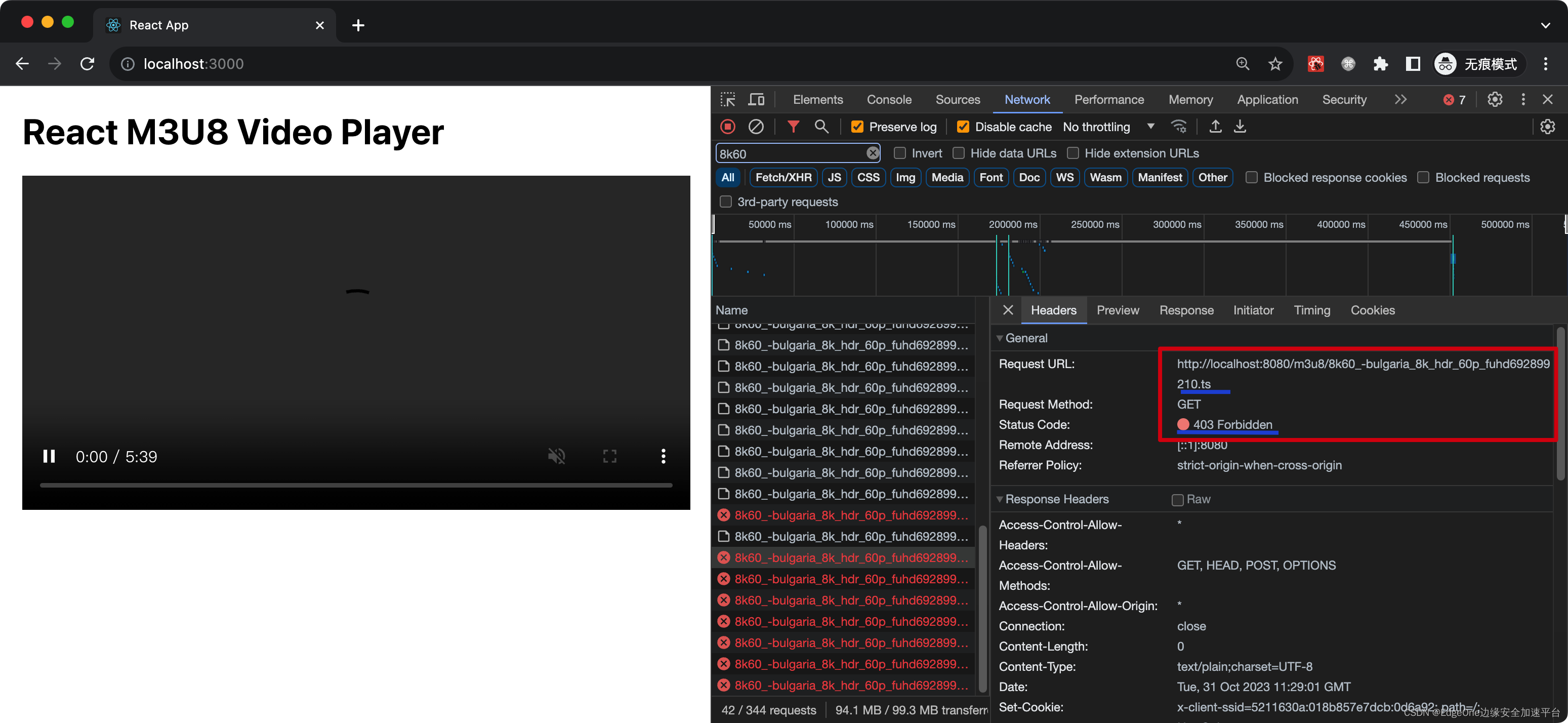Image resolution: width=1568 pixels, height=723 pixels.
Task: Open the Application tab
Action: point(1267,99)
